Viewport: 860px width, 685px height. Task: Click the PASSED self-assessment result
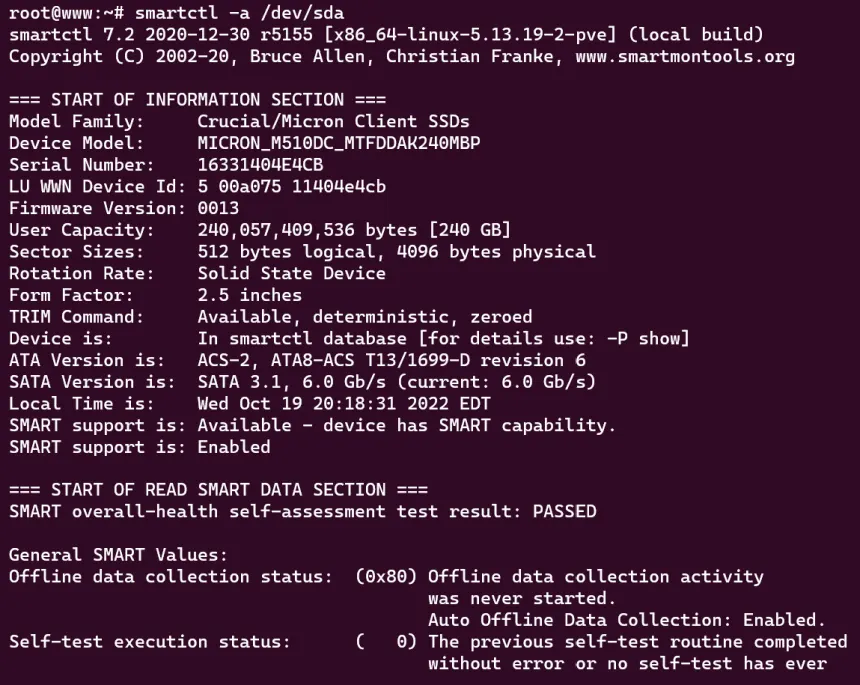click(564, 512)
